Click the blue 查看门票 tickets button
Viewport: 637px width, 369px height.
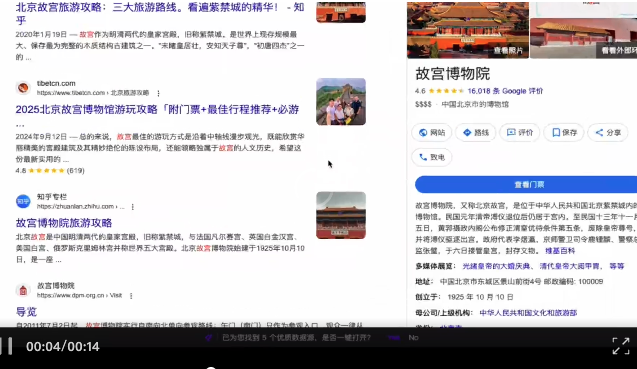(526, 184)
